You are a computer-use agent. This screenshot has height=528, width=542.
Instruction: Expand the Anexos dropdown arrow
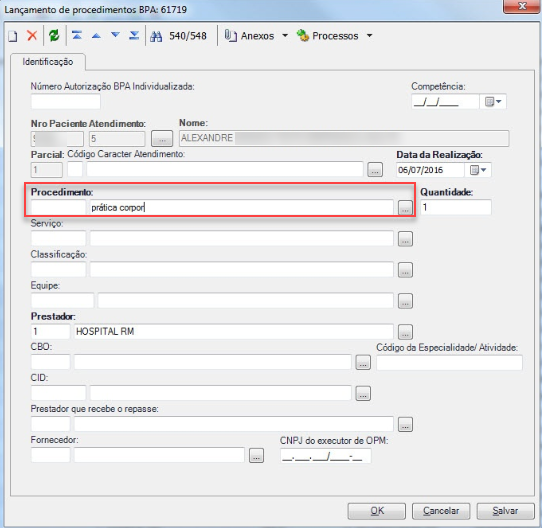(285, 35)
